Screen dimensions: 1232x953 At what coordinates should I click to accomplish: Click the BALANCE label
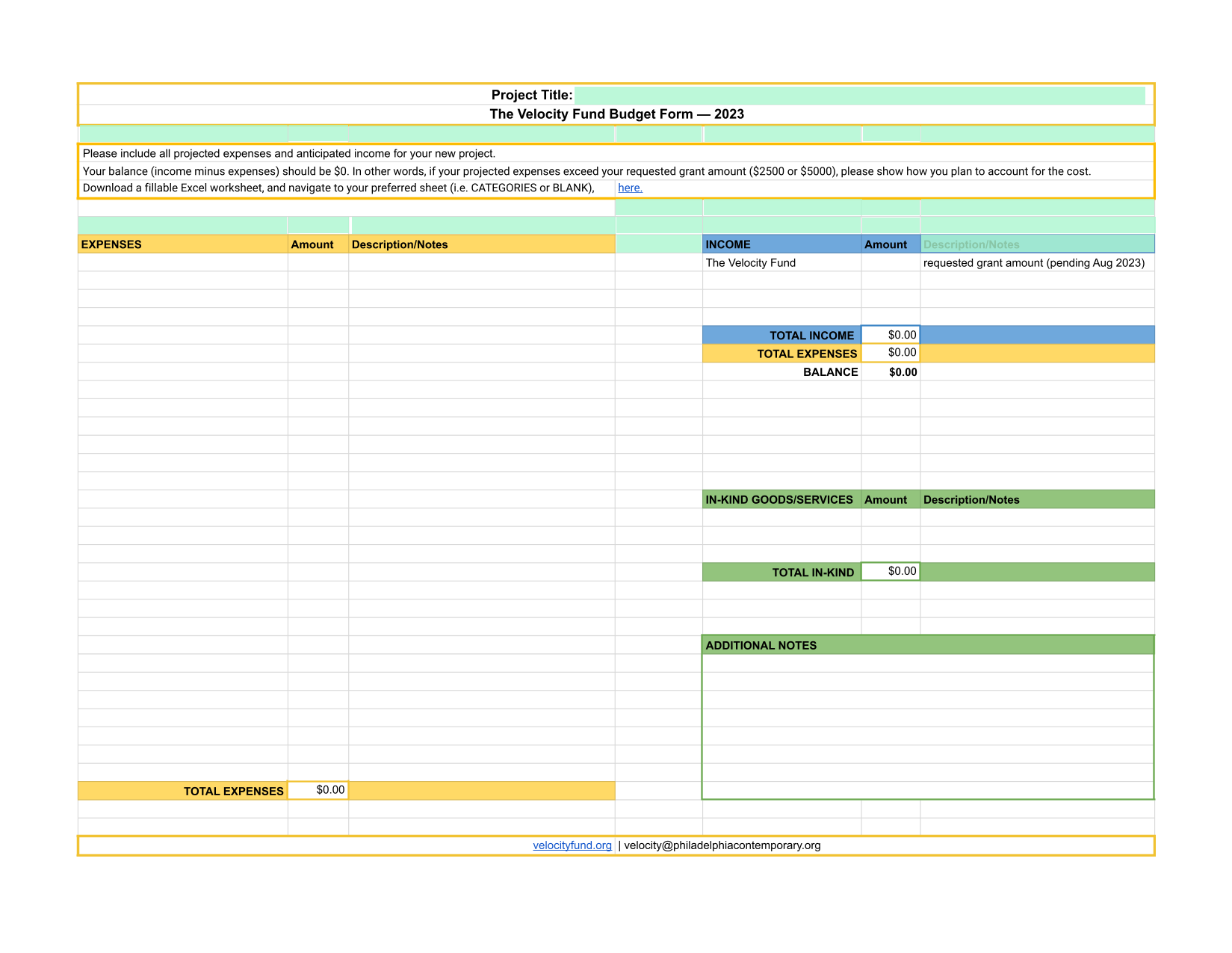click(x=830, y=372)
